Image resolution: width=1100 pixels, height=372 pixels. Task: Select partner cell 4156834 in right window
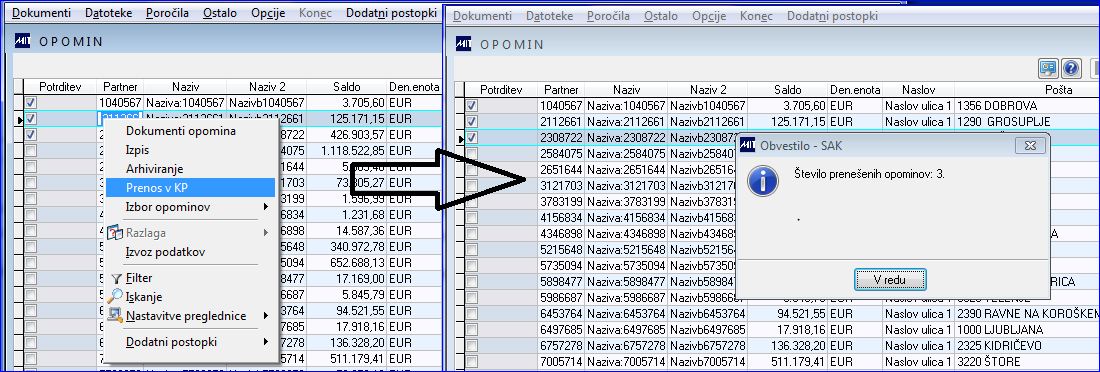point(561,218)
